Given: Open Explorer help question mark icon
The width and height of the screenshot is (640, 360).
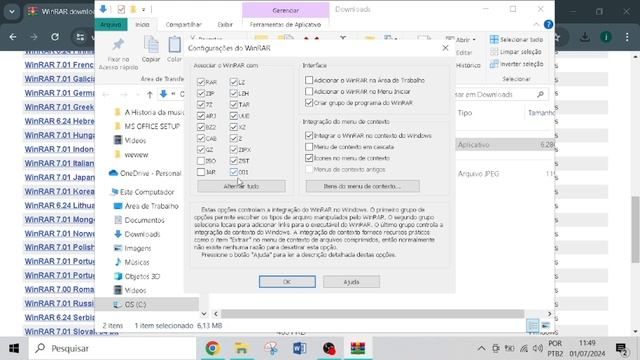Looking at the screenshot, I should point(549,24).
